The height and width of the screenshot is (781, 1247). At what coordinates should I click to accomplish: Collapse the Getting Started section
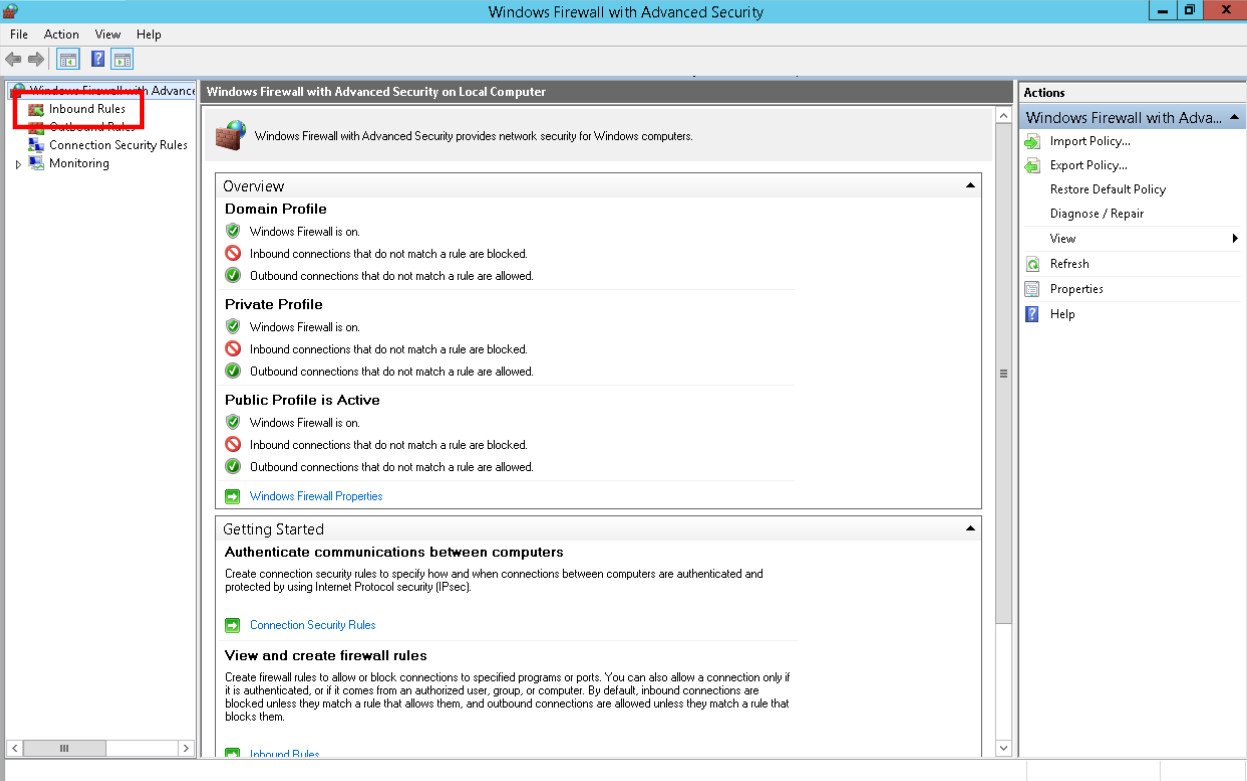tap(970, 529)
